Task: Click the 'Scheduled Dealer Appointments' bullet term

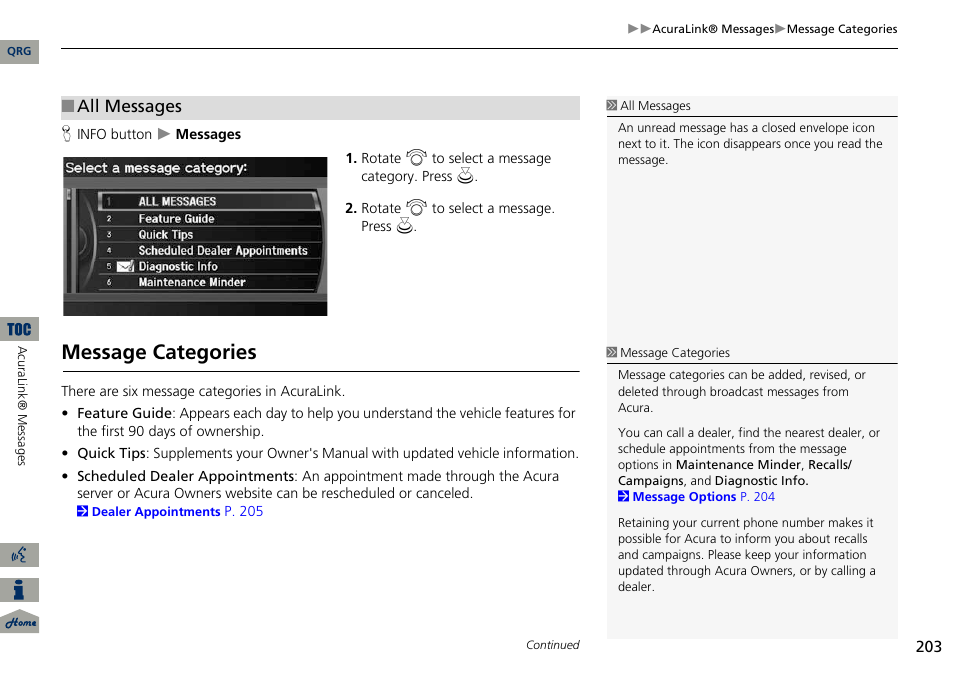Action: click(186, 476)
